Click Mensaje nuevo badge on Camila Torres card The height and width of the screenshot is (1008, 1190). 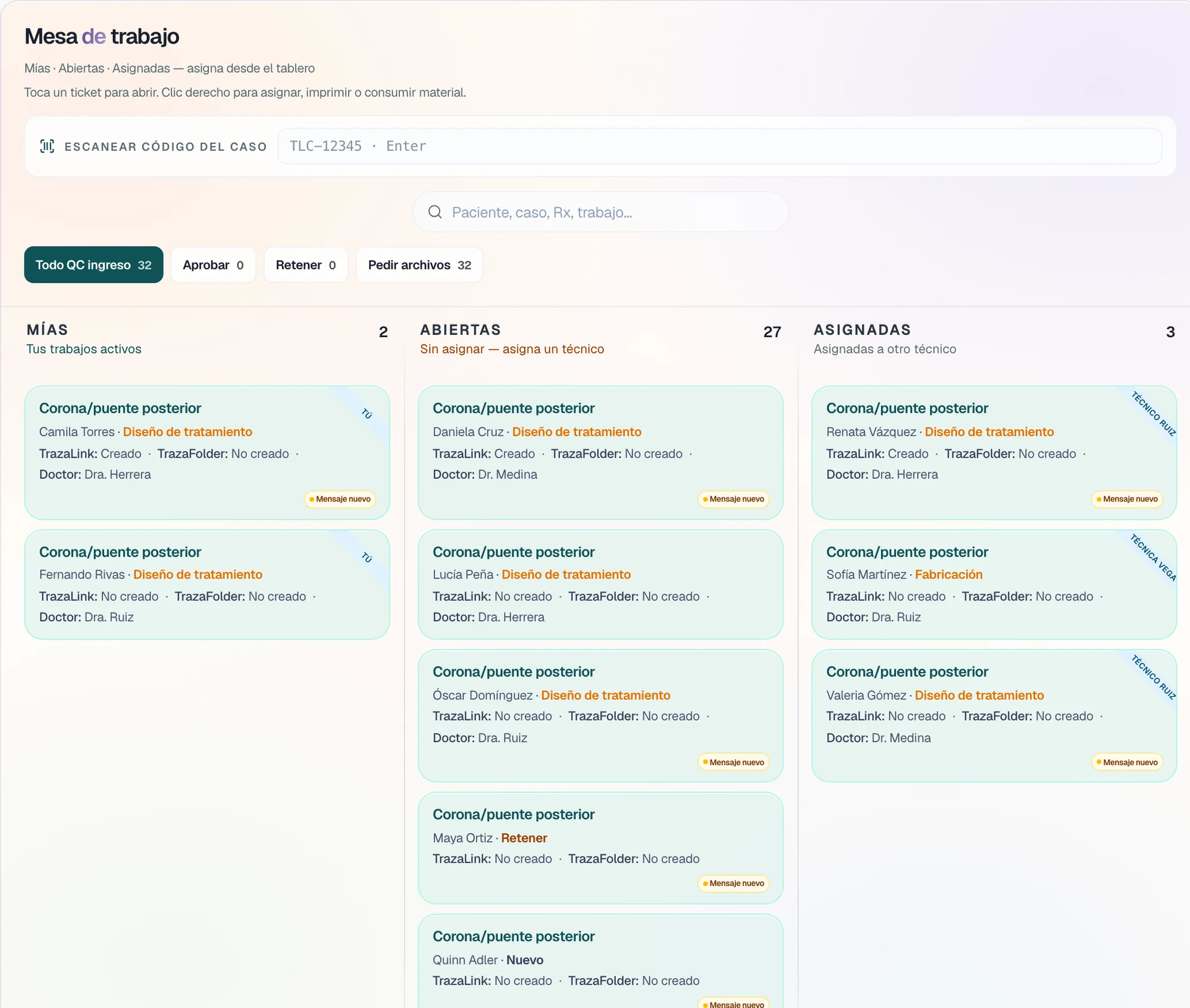pos(340,499)
